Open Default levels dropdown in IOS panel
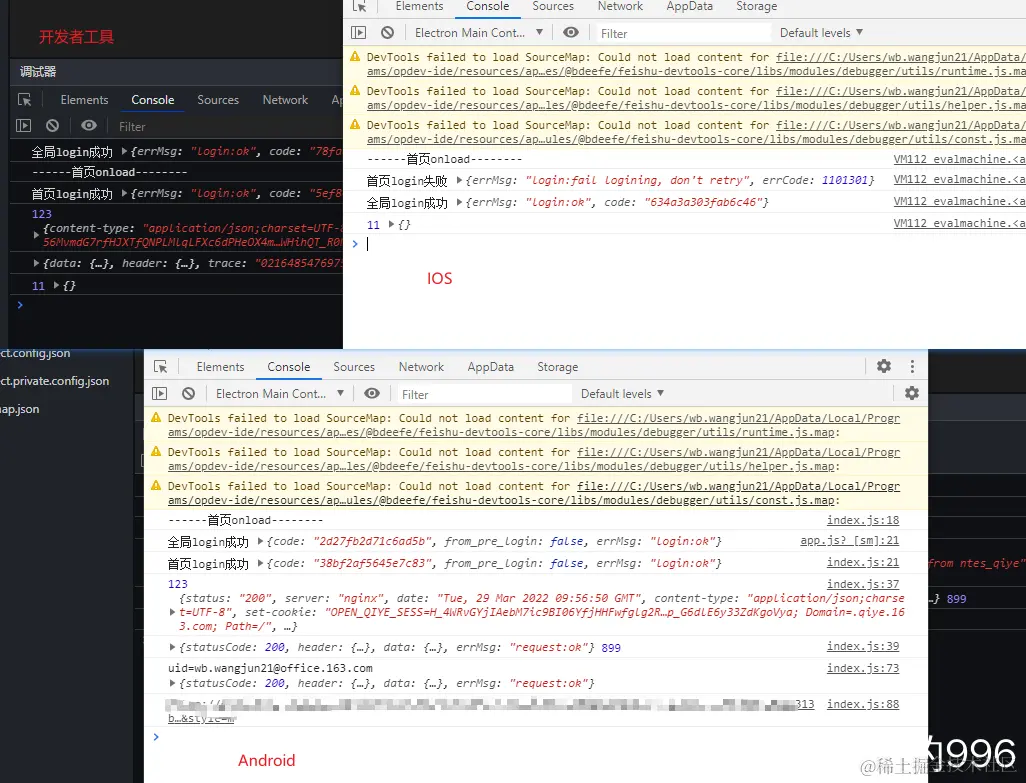The width and height of the screenshot is (1026, 783). coord(821,33)
